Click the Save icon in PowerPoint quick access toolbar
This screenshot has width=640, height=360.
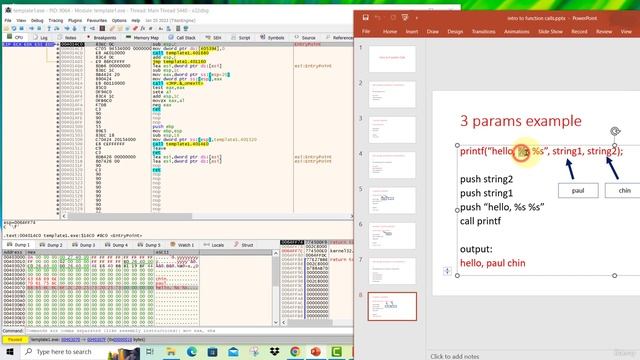pyautogui.click(x=365, y=18)
